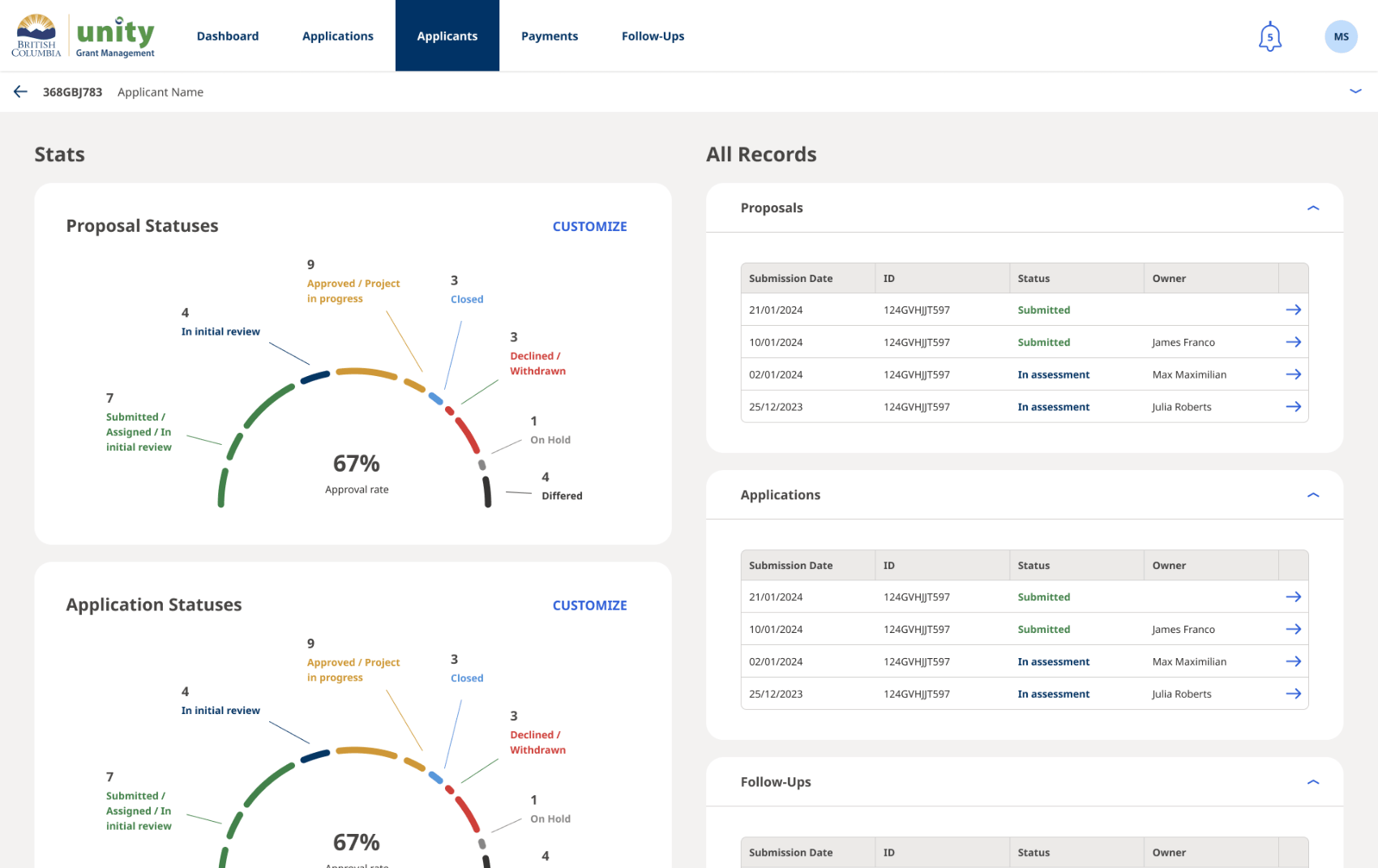
Task: Open the MS user avatar menu
Action: [1341, 36]
